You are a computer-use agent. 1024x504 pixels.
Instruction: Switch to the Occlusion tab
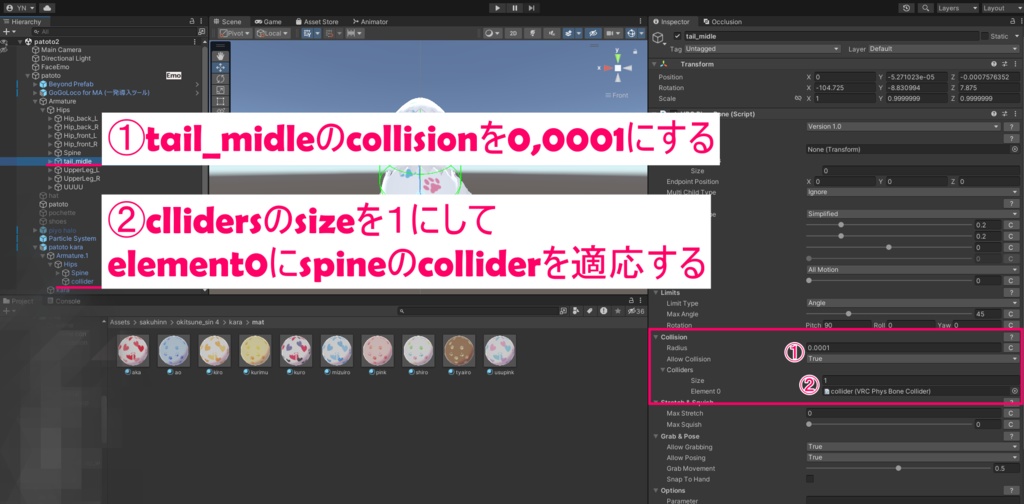[723, 22]
